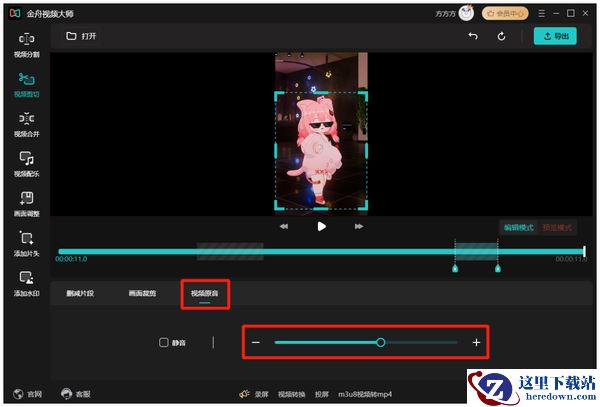Click the teal video timeline bar
This screenshot has width=600, height=407.
point(321,251)
